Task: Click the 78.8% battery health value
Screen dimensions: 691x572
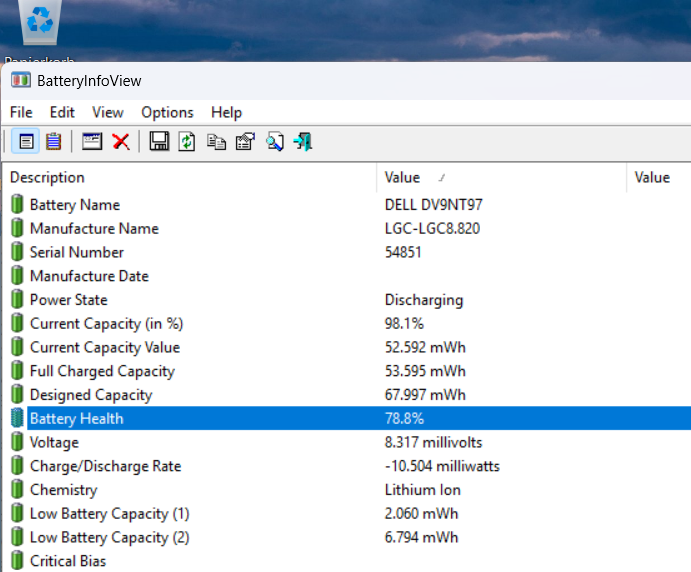Action: tap(404, 418)
